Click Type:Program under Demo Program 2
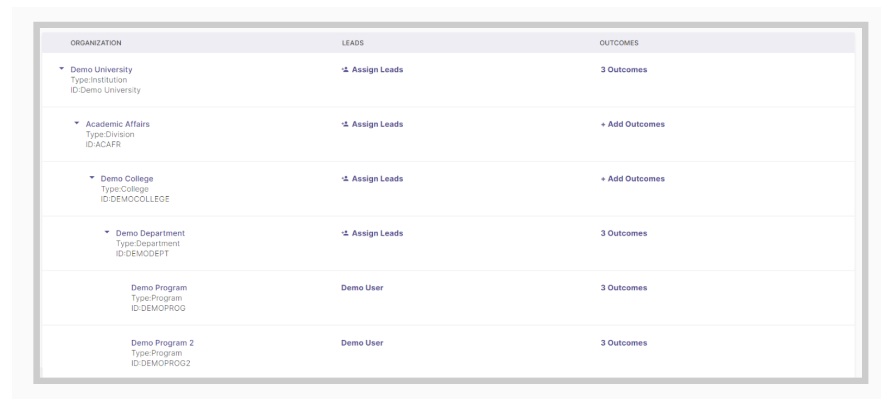895x405 pixels. (x=156, y=353)
